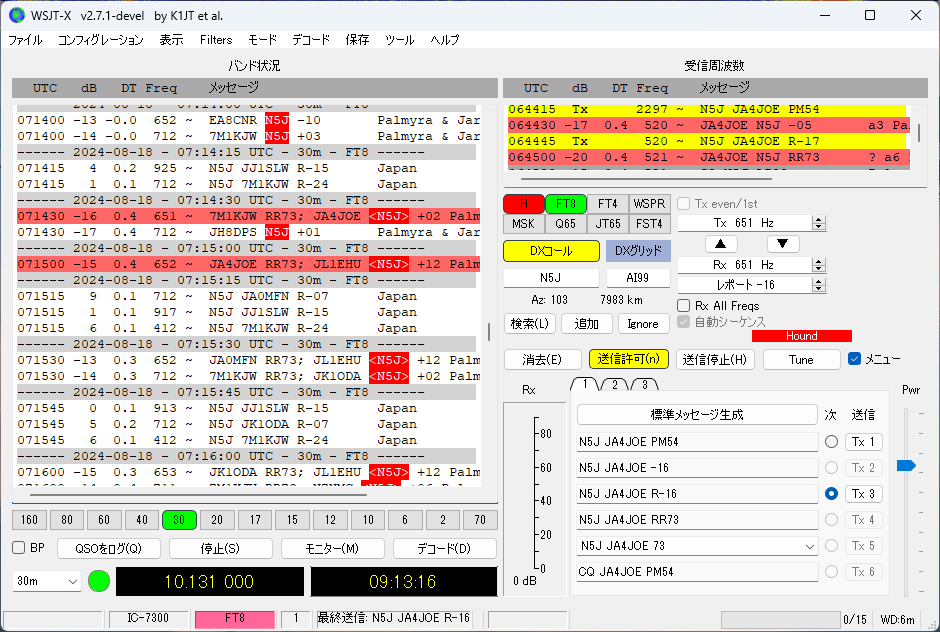Select Q65 mode button
940x632 pixels.
pos(565,224)
